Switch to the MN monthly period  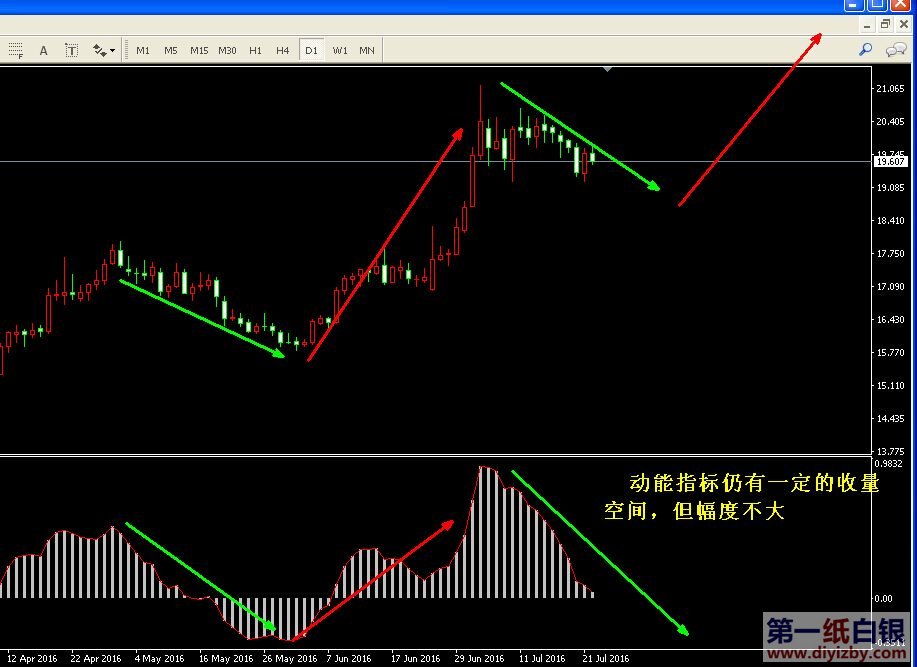367,50
